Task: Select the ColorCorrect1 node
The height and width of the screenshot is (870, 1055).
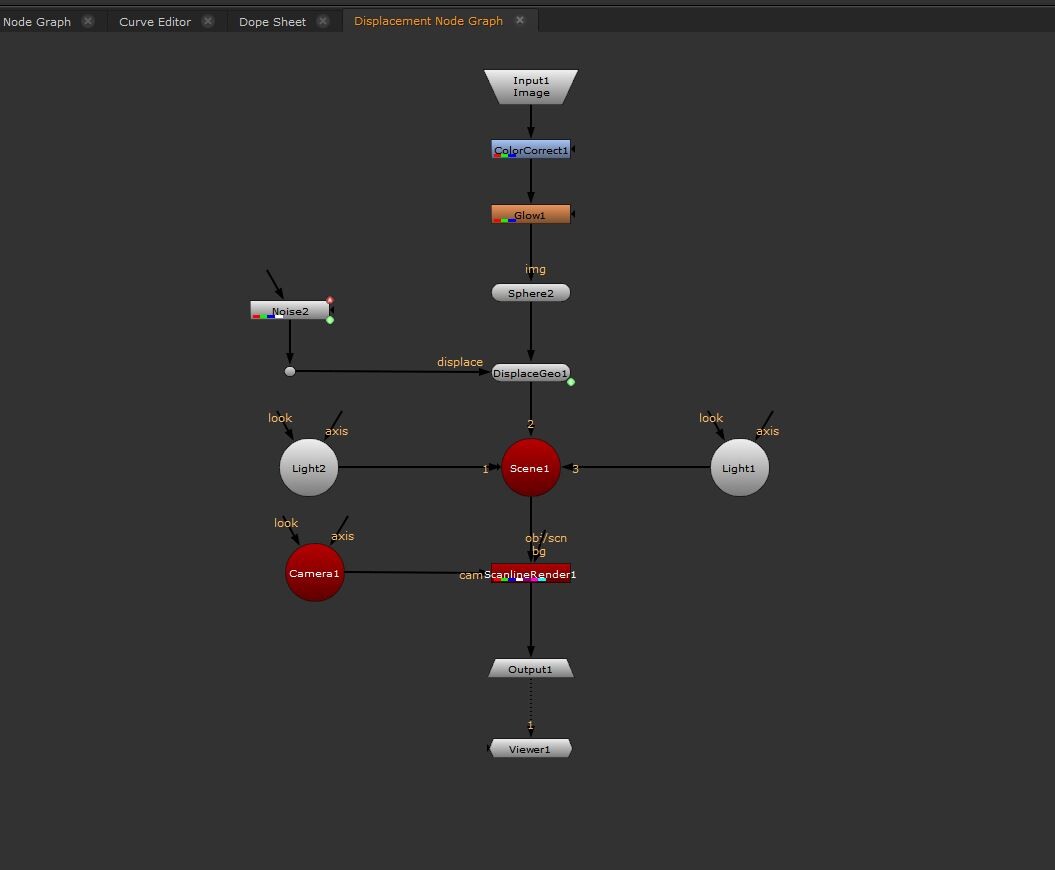Action: coord(530,149)
